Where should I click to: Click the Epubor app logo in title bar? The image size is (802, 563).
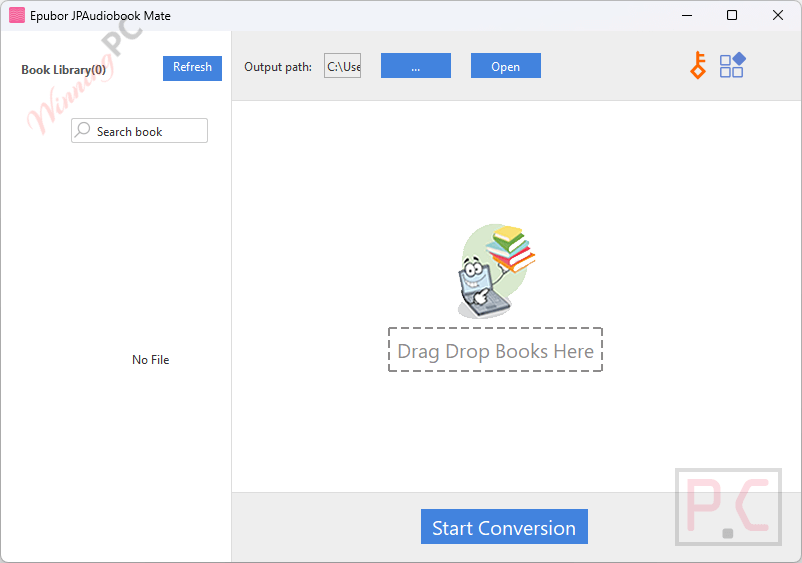[17, 15]
